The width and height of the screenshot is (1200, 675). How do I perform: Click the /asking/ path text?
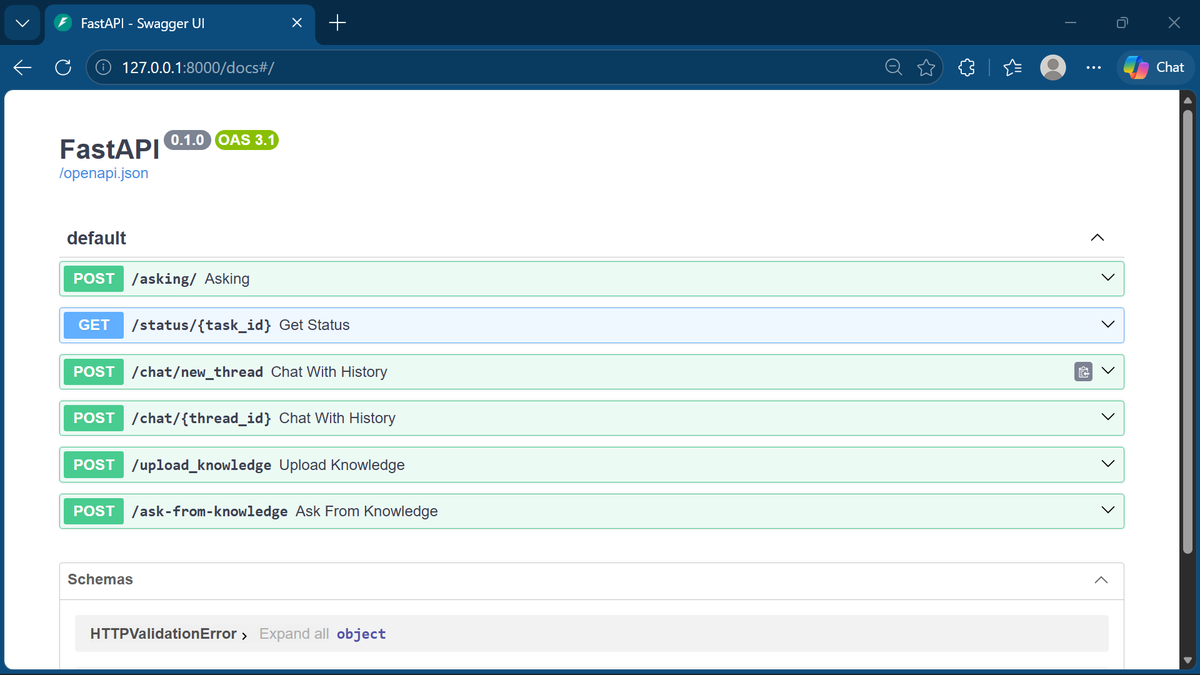tap(164, 279)
